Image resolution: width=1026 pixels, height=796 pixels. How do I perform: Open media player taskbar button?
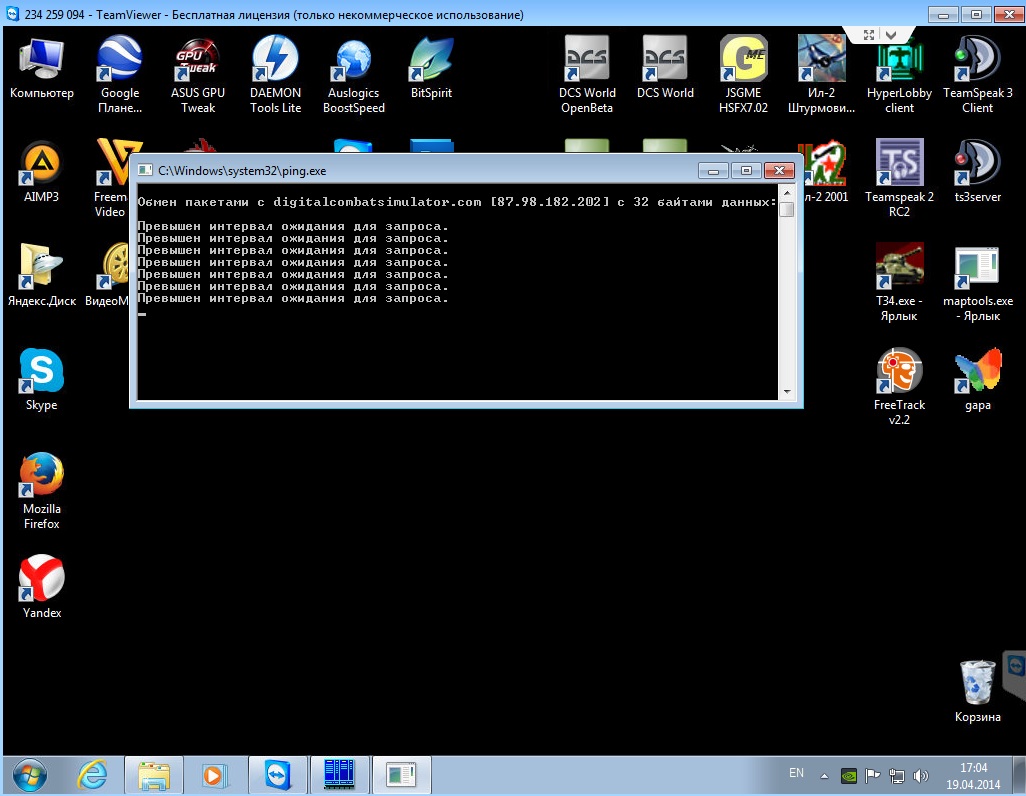215,776
